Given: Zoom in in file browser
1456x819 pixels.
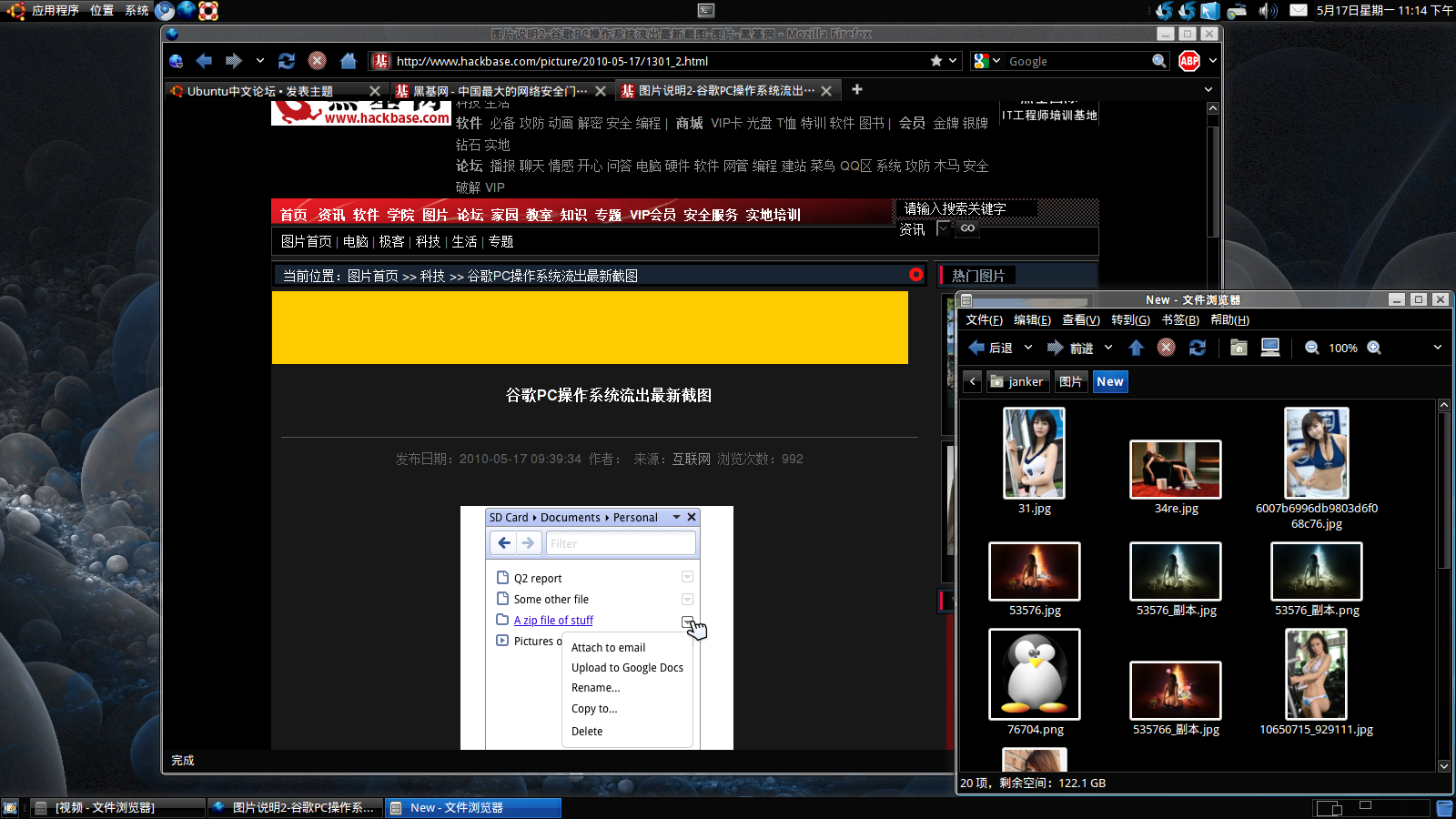Looking at the screenshot, I should pyautogui.click(x=1374, y=348).
